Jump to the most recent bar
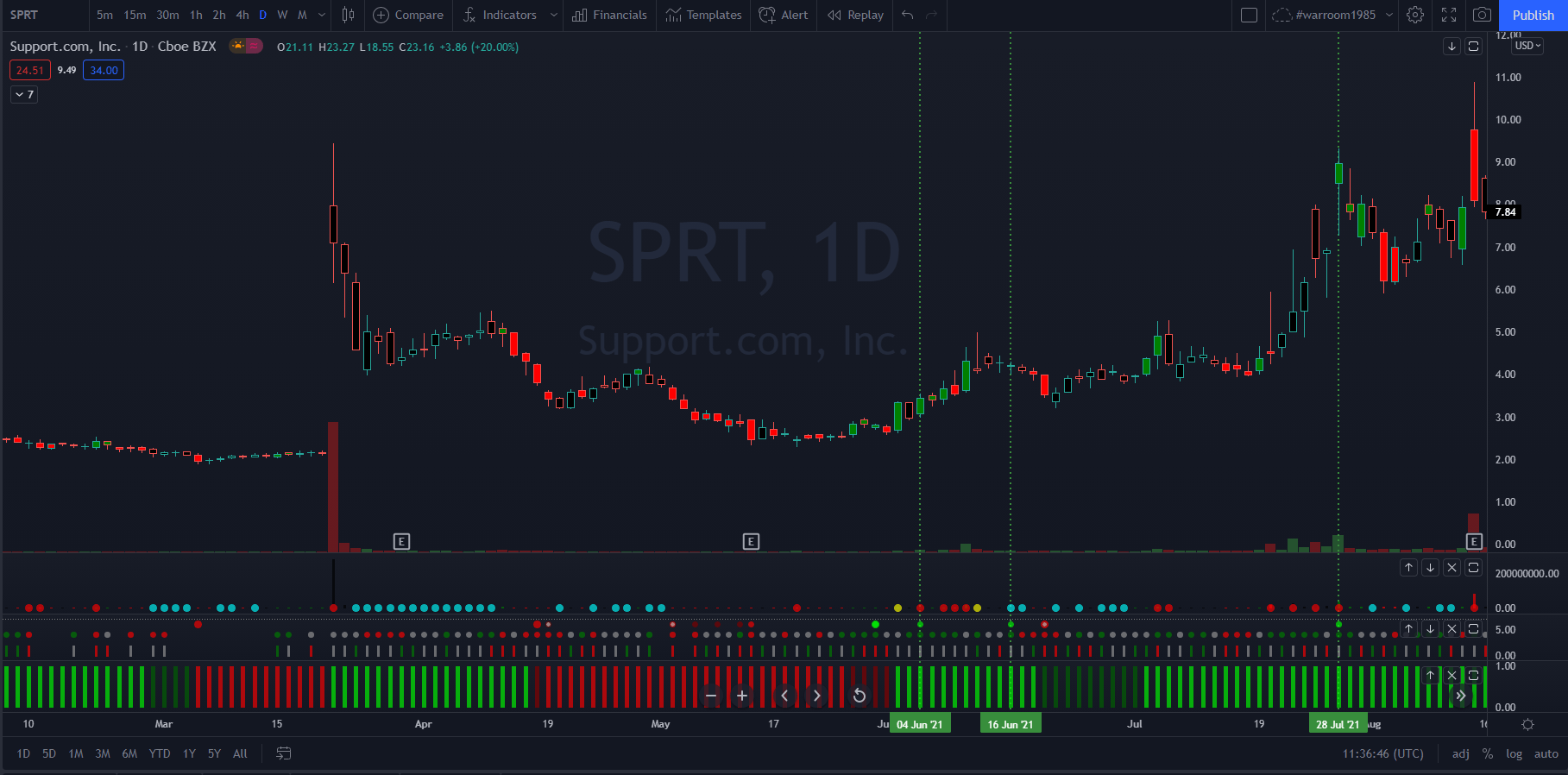Viewport: 1568px width, 775px height. click(x=1461, y=696)
